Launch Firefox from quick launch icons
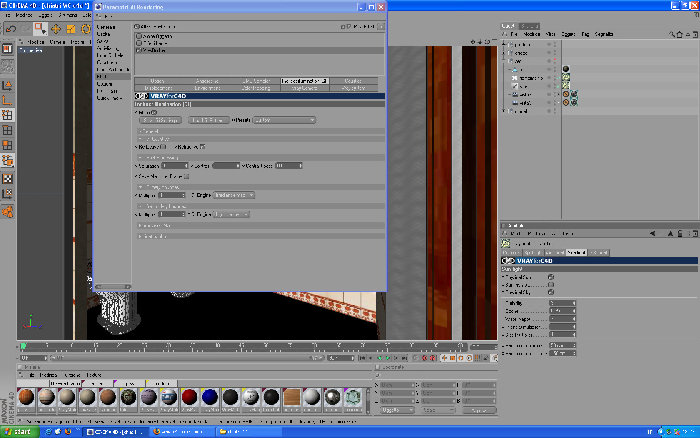Viewport: 700px width, 438px height. click(67, 432)
